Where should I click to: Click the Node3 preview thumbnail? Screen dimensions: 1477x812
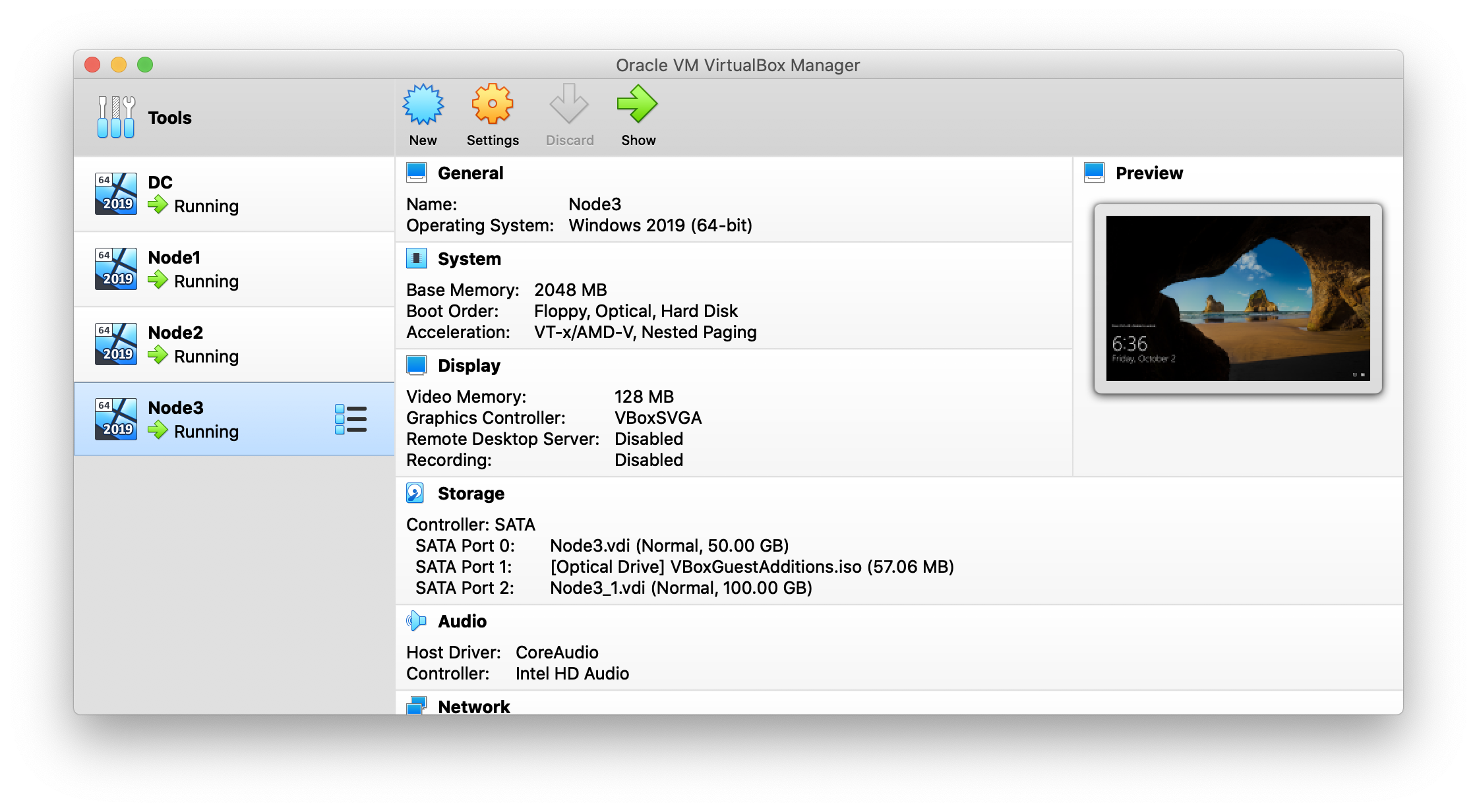click(x=1238, y=299)
